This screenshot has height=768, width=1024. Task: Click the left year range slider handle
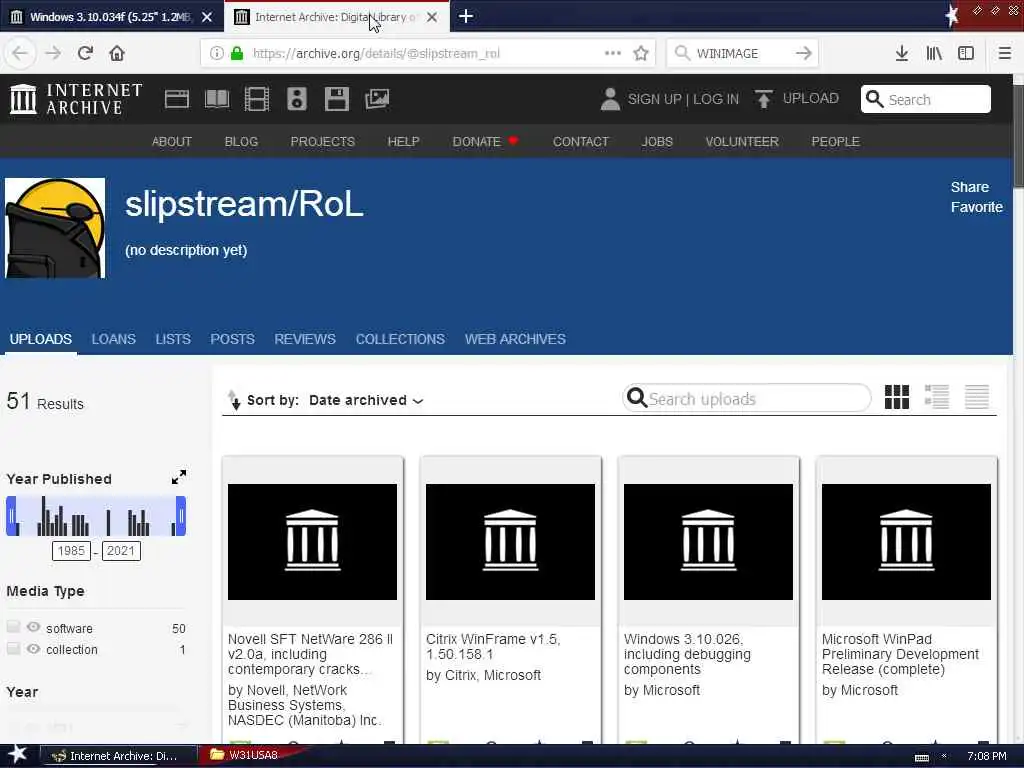[11, 516]
